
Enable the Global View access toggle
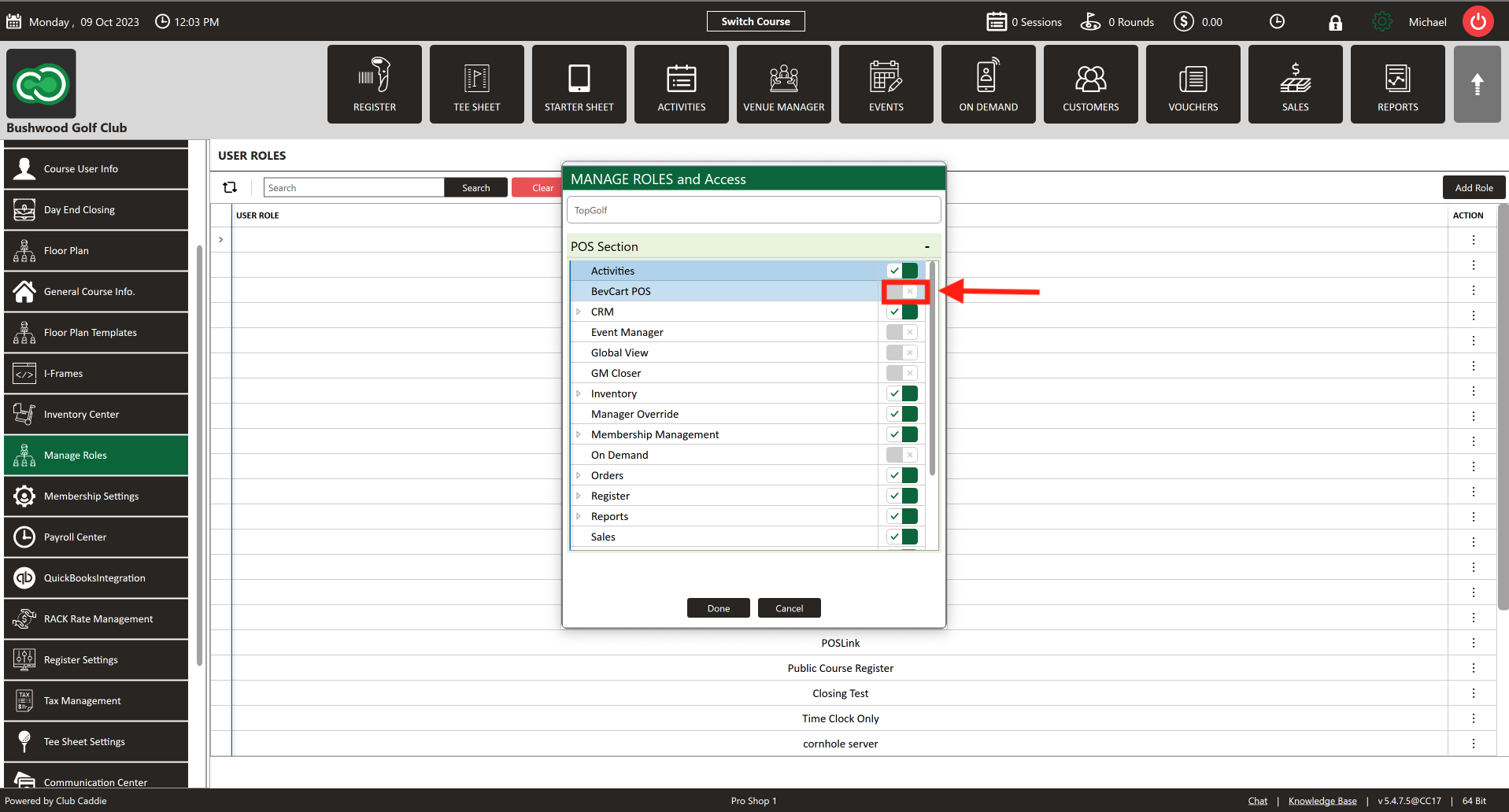coord(902,352)
